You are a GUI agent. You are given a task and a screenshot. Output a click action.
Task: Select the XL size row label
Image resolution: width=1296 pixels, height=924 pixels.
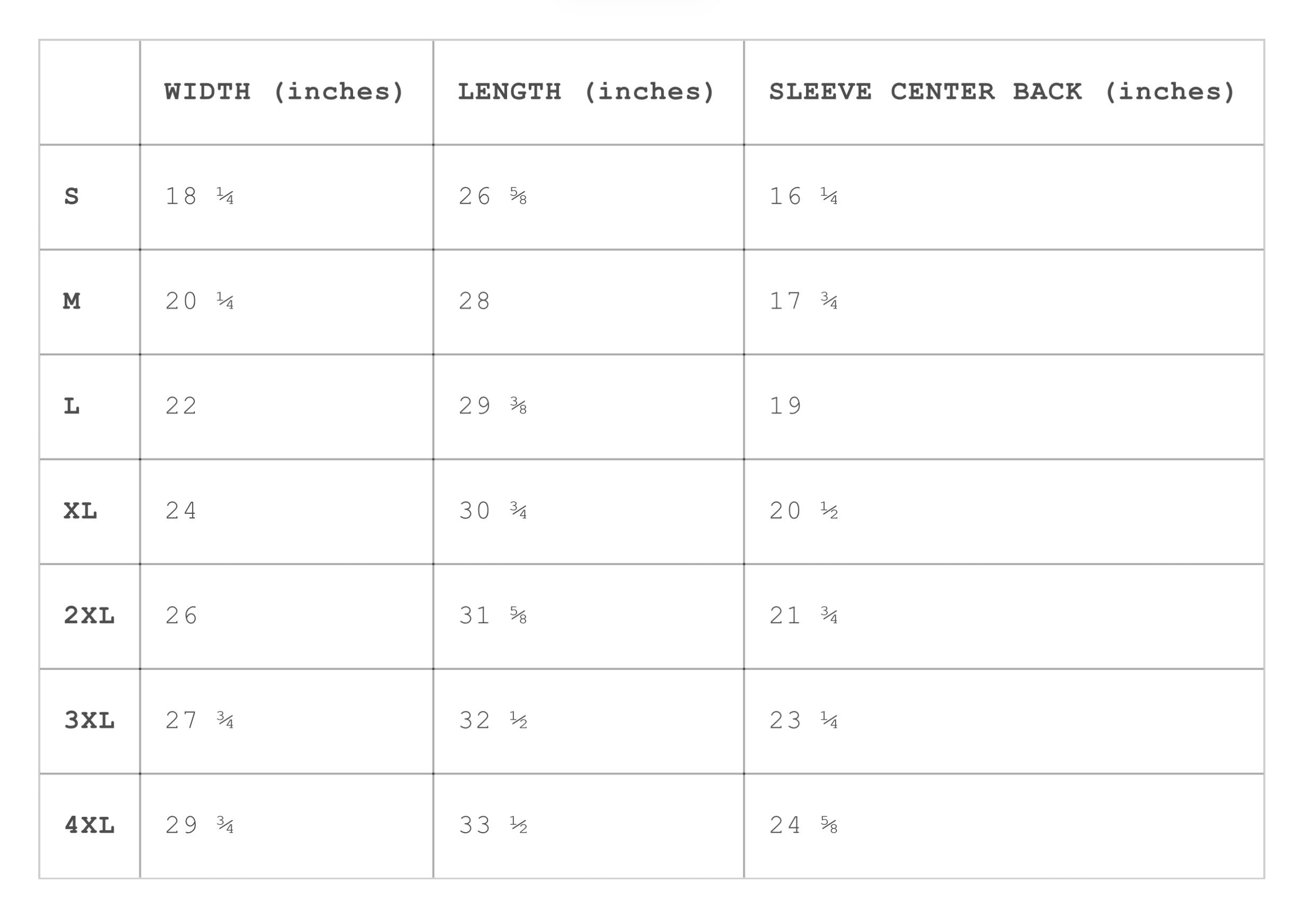click(x=80, y=512)
